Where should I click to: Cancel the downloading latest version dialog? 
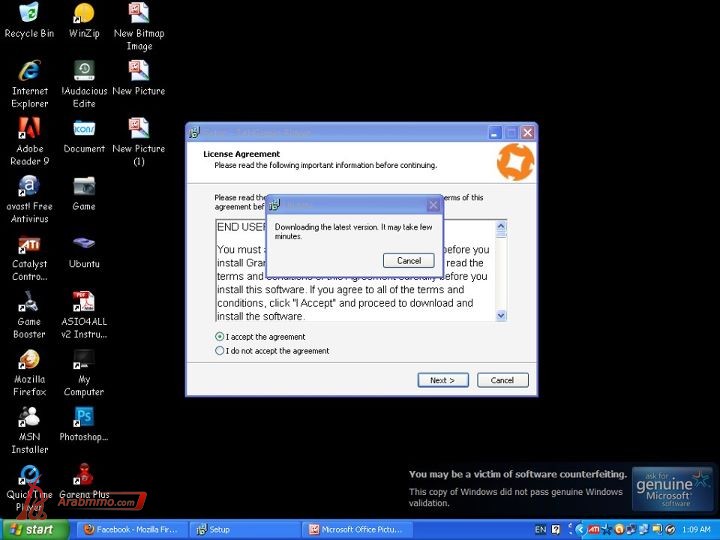tap(409, 260)
